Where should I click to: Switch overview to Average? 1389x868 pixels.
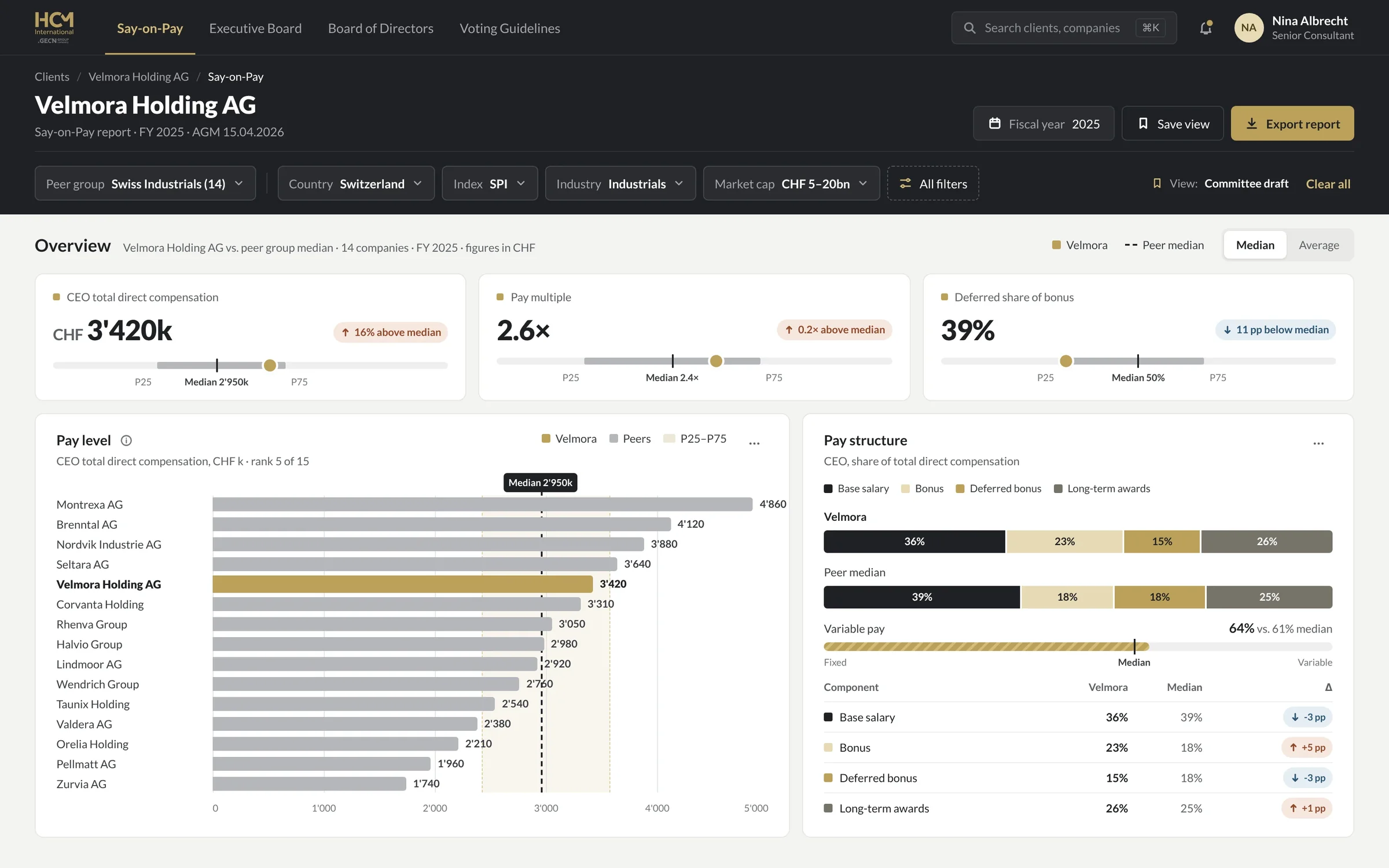click(1318, 245)
